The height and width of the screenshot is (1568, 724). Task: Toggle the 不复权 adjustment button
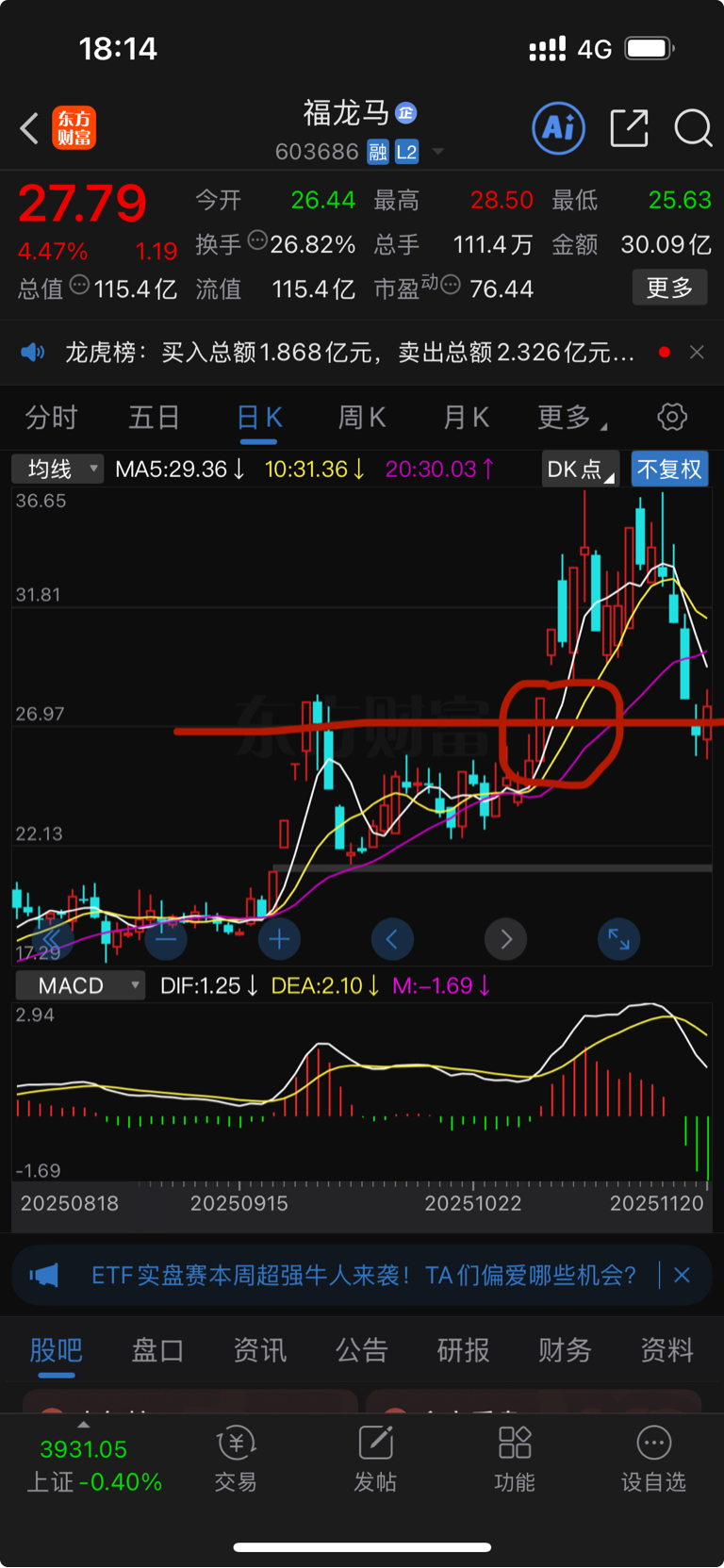(x=669, y=469)
